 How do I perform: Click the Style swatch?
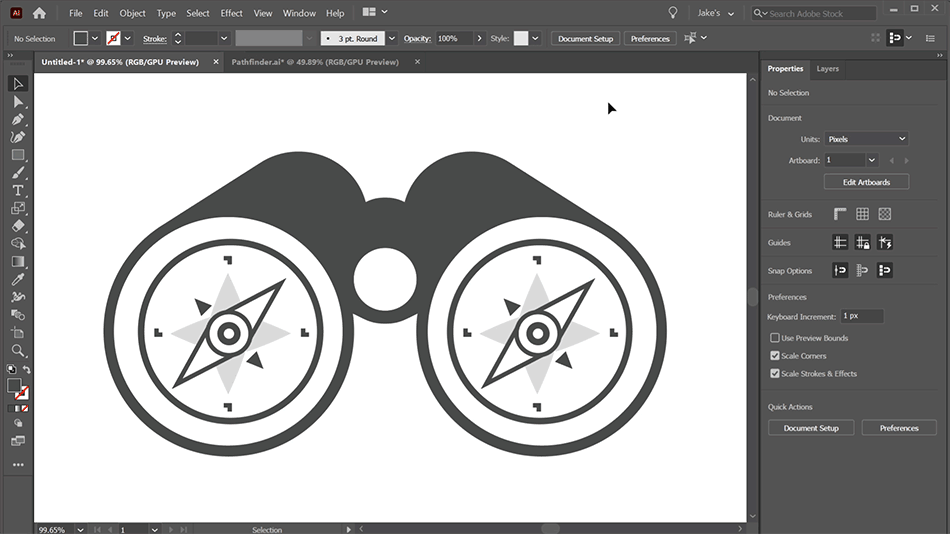(521, 38)
